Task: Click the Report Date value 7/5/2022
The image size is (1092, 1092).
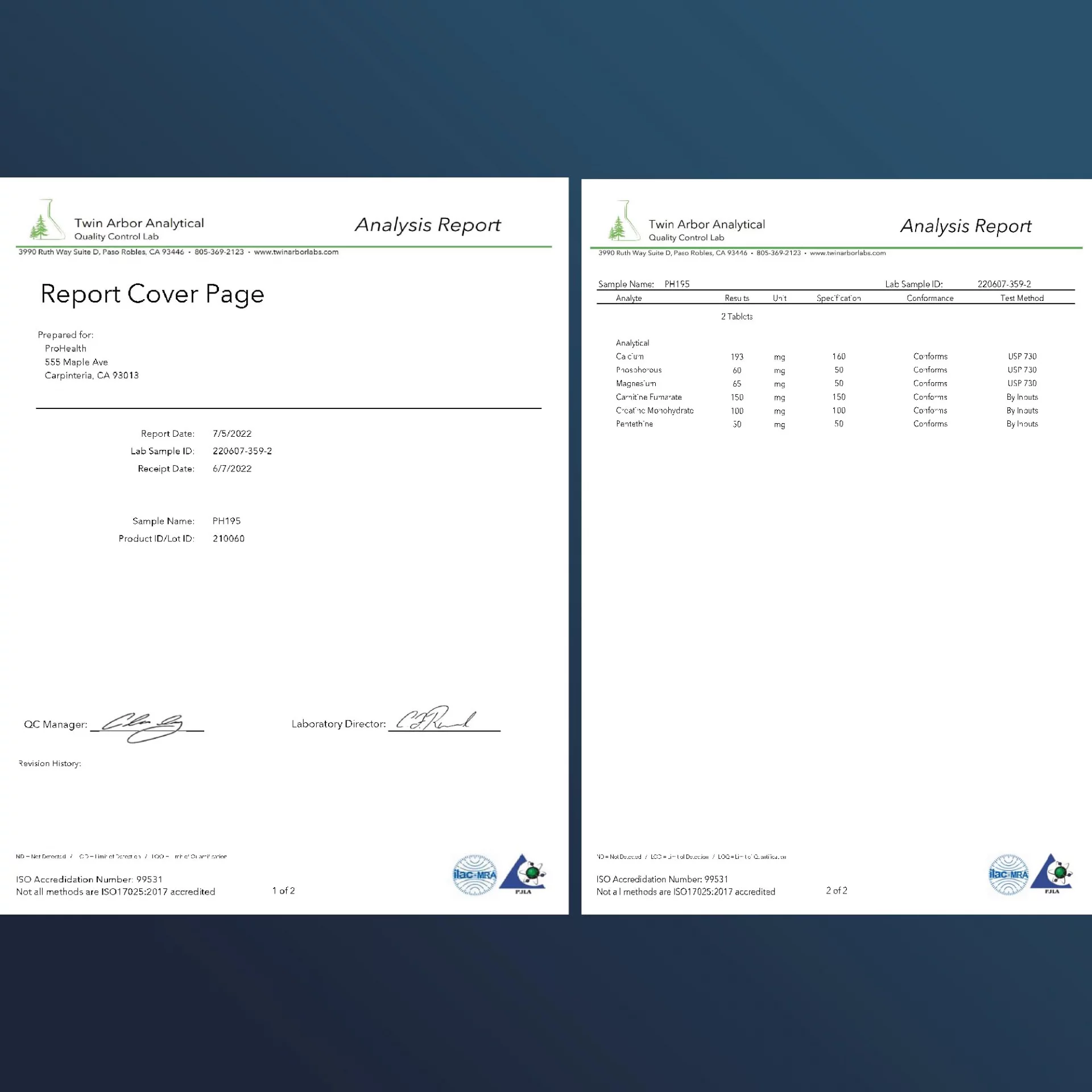Action: click(232, 433)
